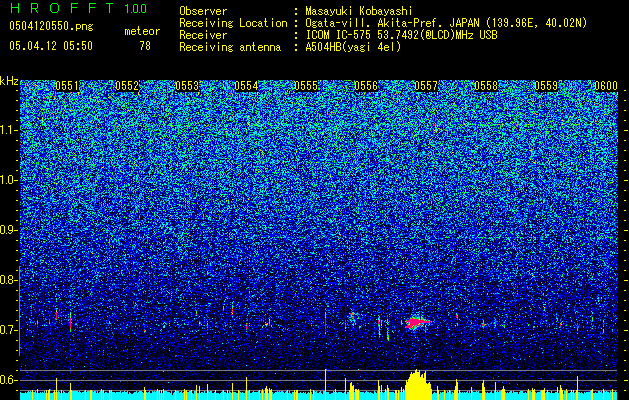
Task: Click the antenna A504HB(yagi 4el) text
Action: coord(353,47)
